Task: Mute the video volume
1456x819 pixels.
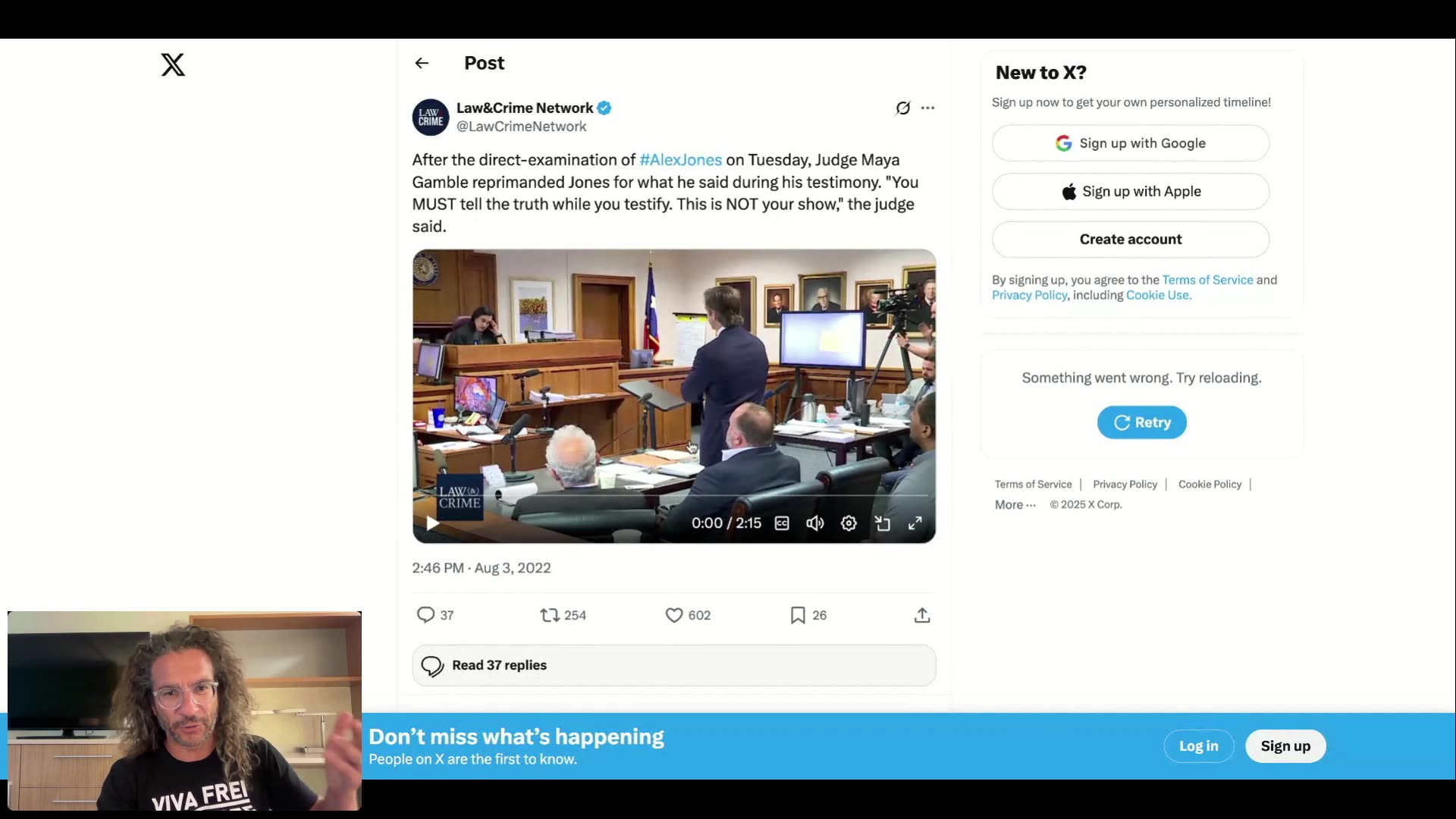Action: pos(815,523)
